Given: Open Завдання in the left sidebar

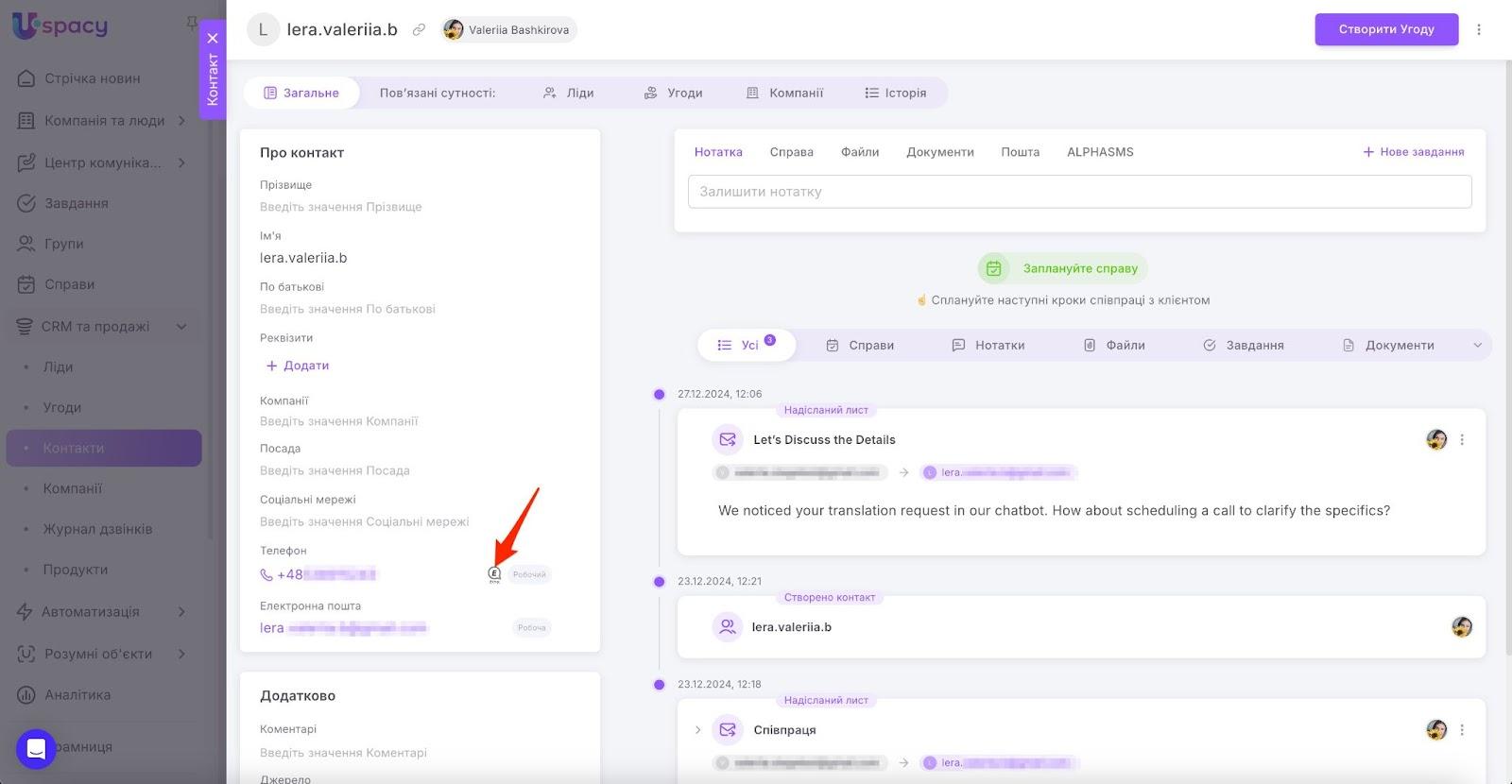Looking at the screenshot, I should [76, 203].
